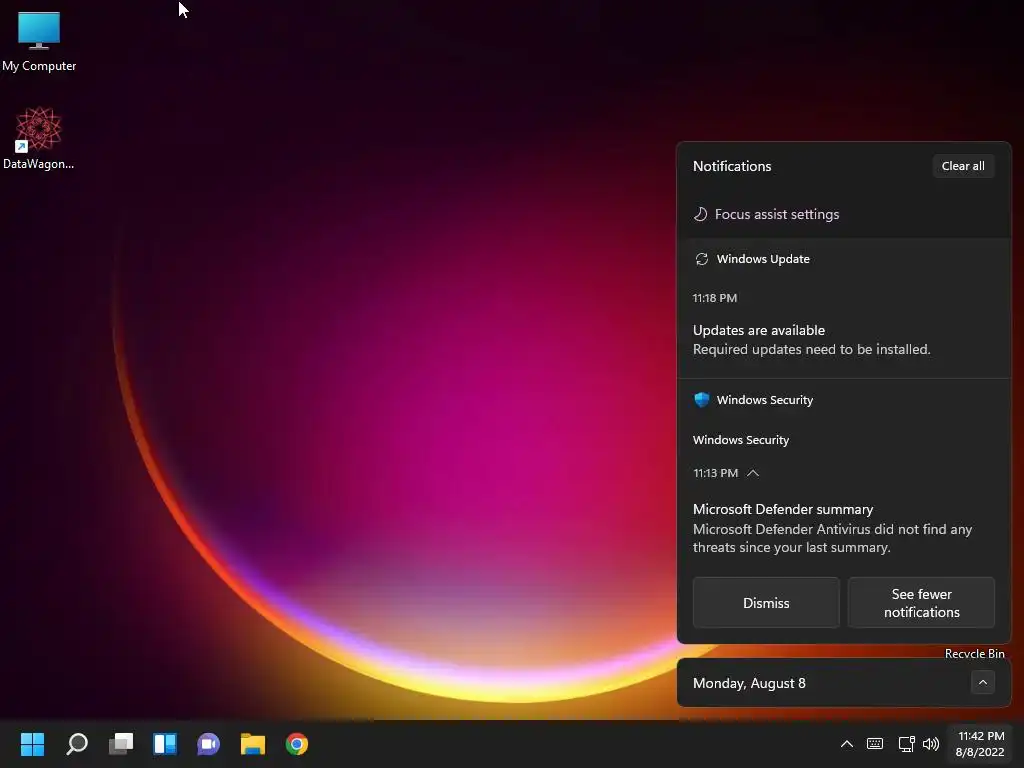Clear all notifications
The image size is (1024, 768).
(x=963, y=166)
